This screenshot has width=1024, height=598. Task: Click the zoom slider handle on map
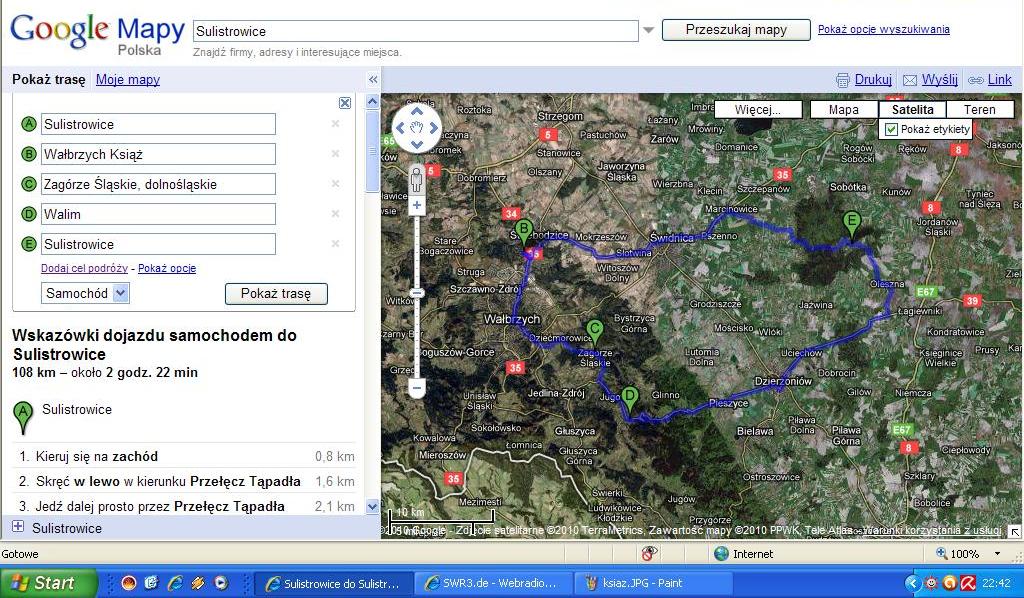417,293
